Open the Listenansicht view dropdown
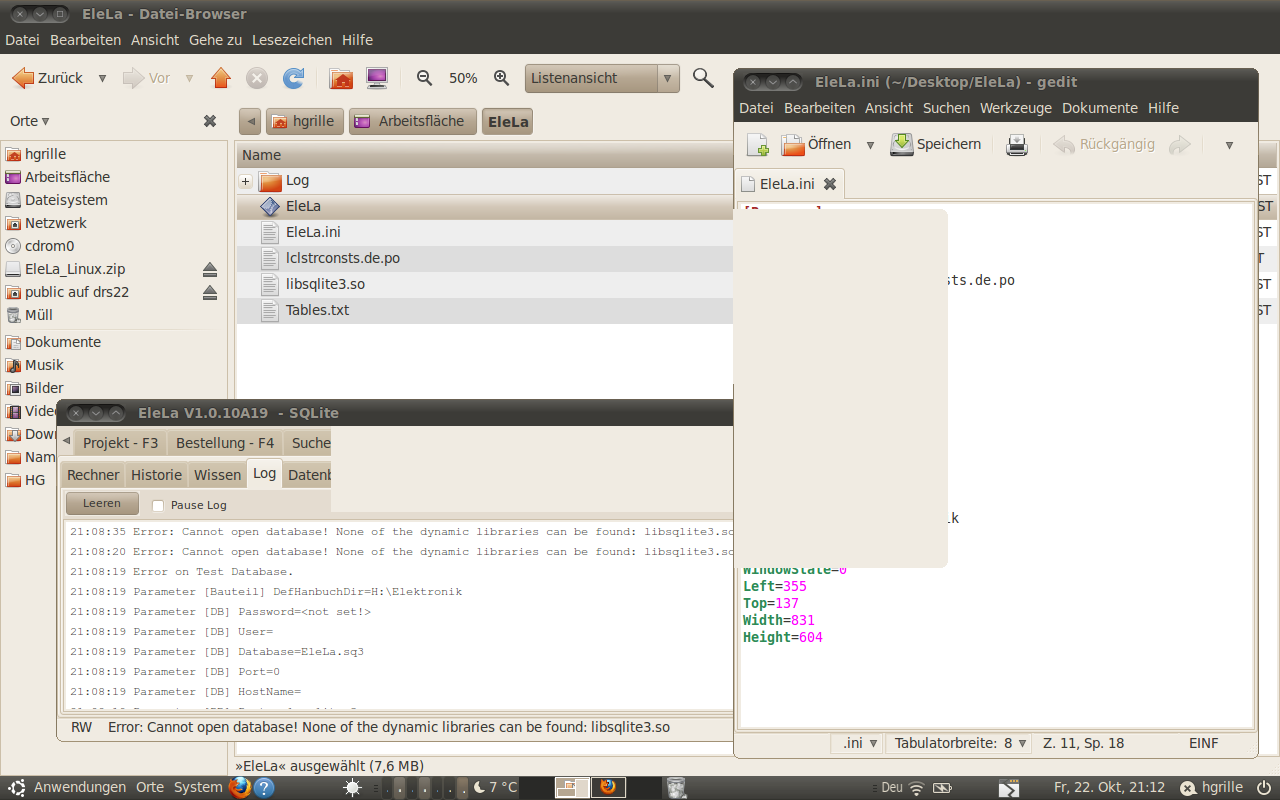Viewport: 1280px width, 800px height. click(x=602, y=78)
